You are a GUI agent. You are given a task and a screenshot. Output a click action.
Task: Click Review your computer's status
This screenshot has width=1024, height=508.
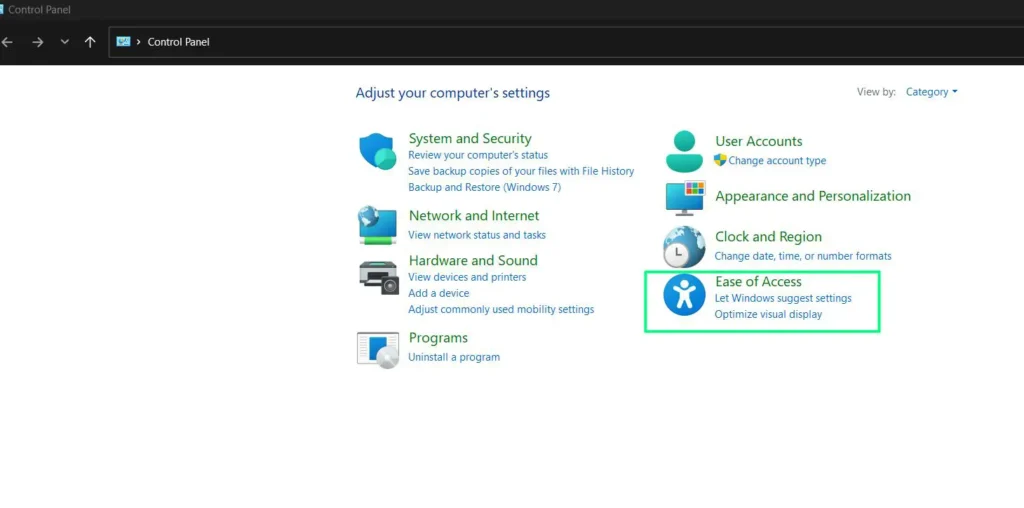[477, 155]
